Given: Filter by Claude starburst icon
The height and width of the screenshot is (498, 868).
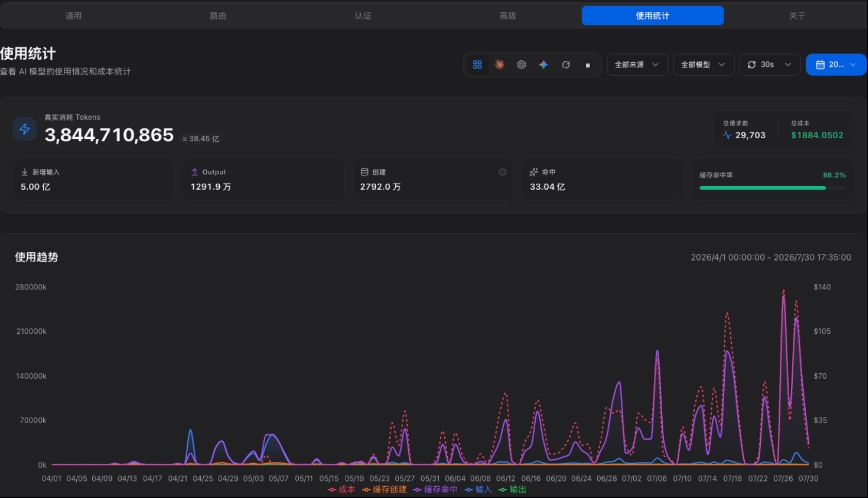Looking at the screenshot, I should pos(499,65).
